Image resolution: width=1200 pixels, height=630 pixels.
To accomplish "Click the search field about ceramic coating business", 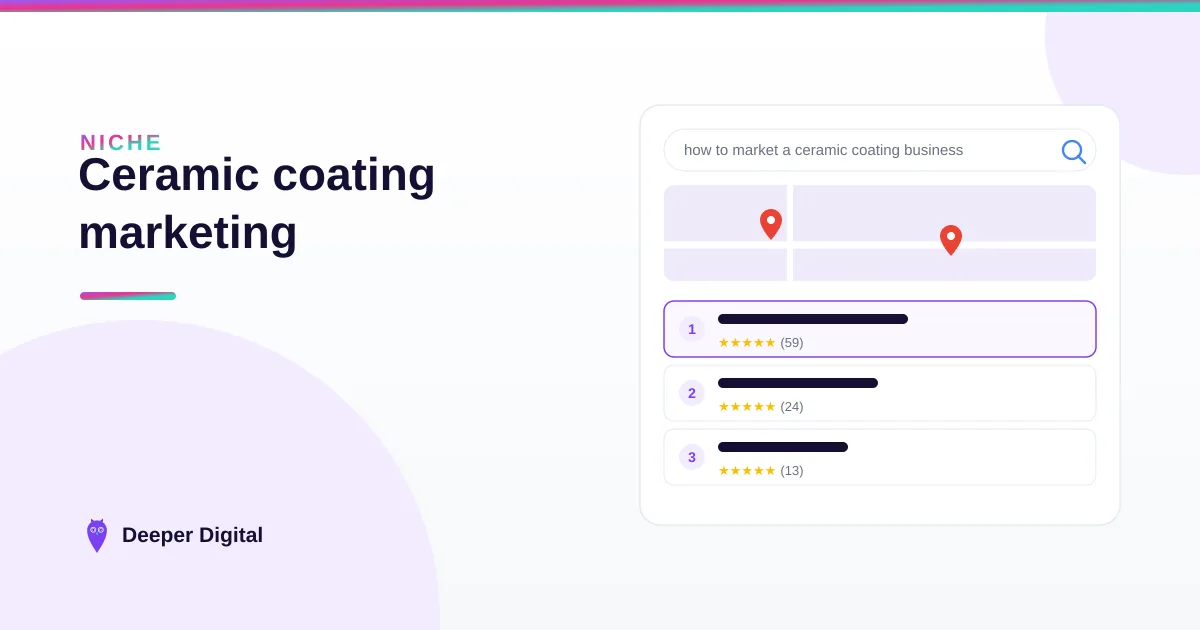I will pyautogui.click(x=880, y=150).
